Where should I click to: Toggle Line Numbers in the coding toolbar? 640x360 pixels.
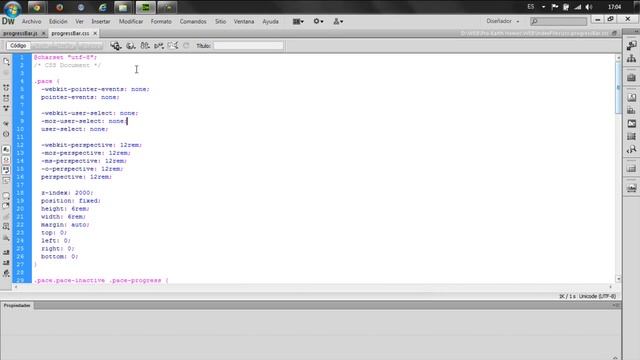(6, 150)
